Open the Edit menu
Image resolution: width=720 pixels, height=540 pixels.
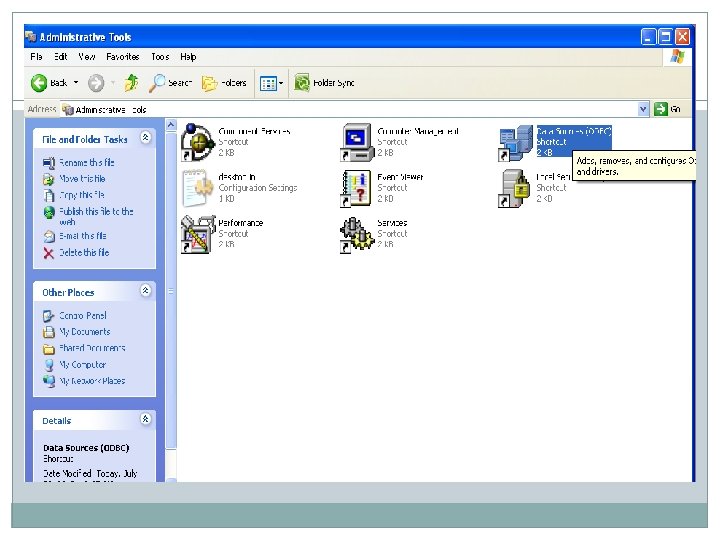(x=61, y=57)
